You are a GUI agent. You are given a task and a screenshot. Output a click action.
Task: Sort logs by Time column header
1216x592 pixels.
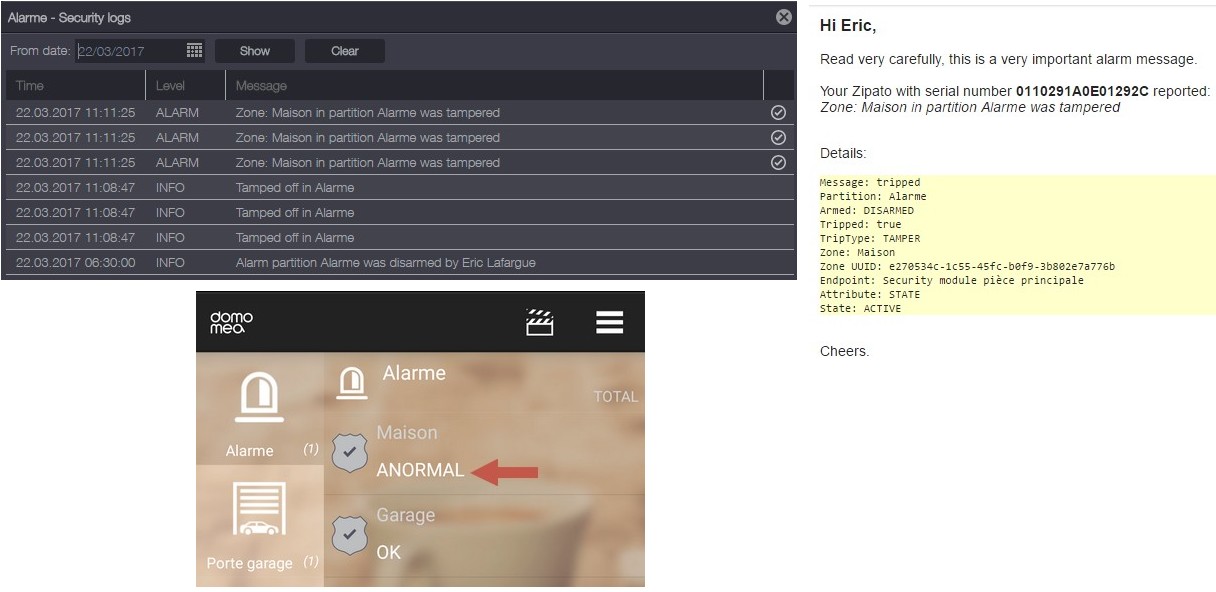click(30, 86)
